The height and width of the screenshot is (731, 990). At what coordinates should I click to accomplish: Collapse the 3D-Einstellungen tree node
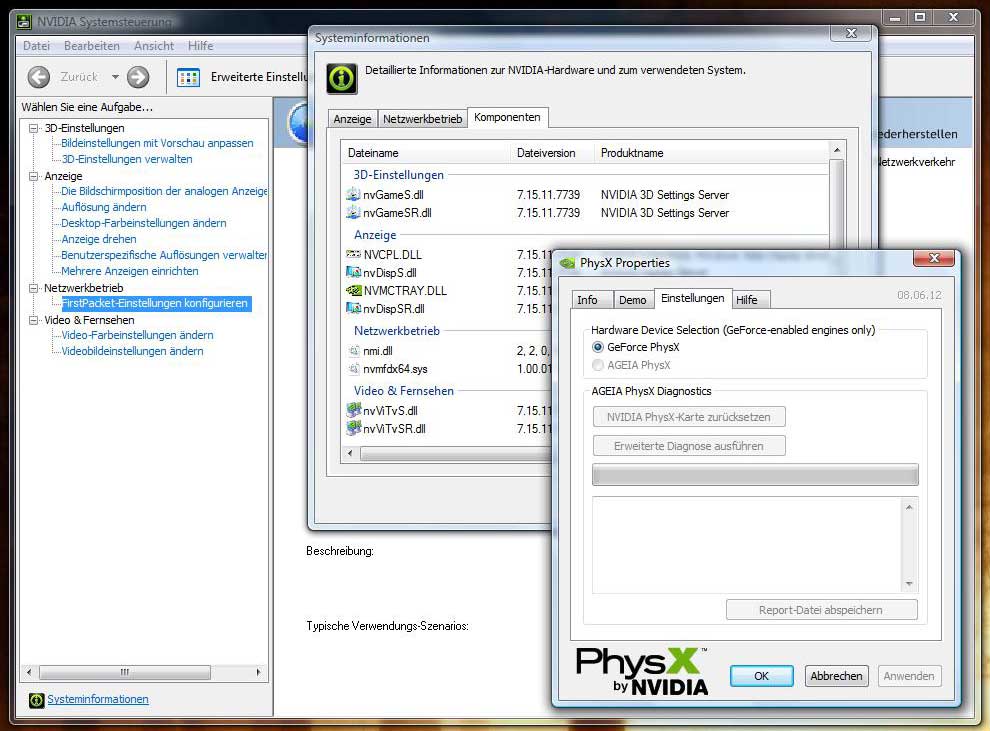point(33,128)
